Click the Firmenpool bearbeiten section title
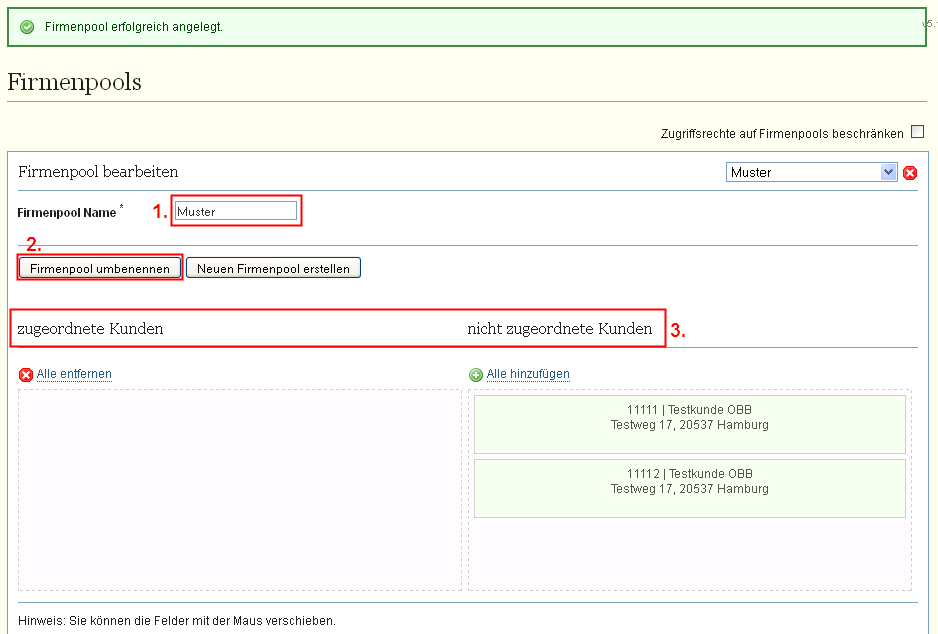The height and width of the screenshot is (634, 938). coord(98,172)
